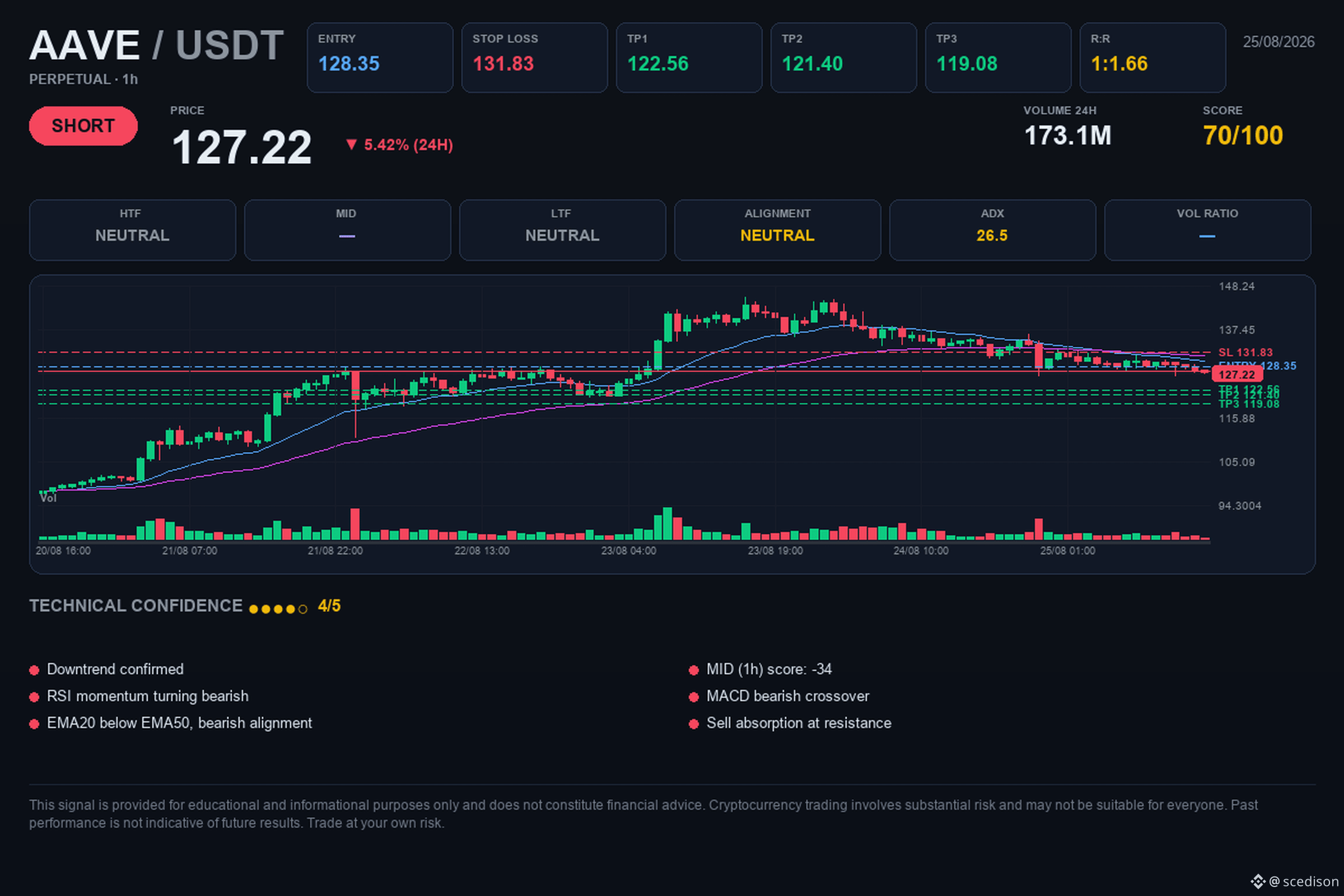This screenshot has width=1344, height=896.
Task: Select the 115.88 price axis label
Action: pyautogui.click(x=1236, y=419)
